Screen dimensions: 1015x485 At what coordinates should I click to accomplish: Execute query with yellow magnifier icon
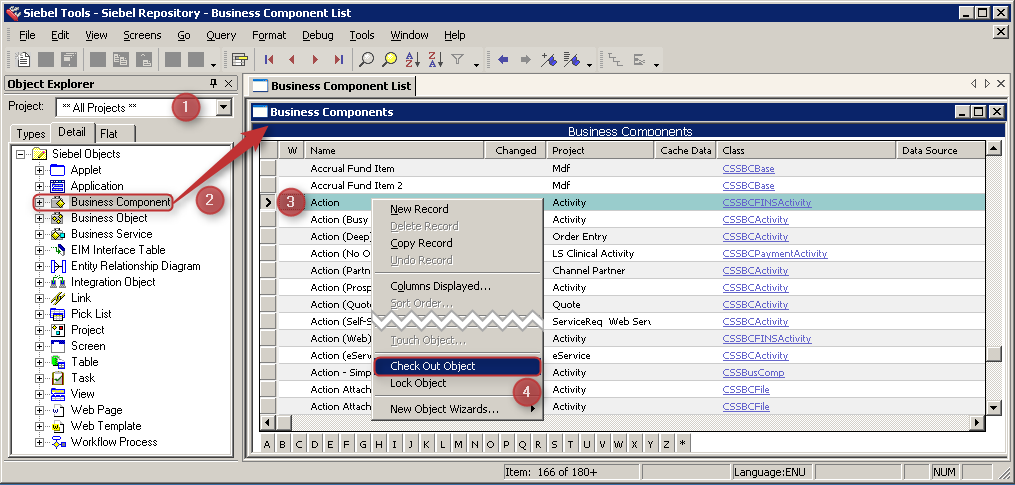coord(389,60)
